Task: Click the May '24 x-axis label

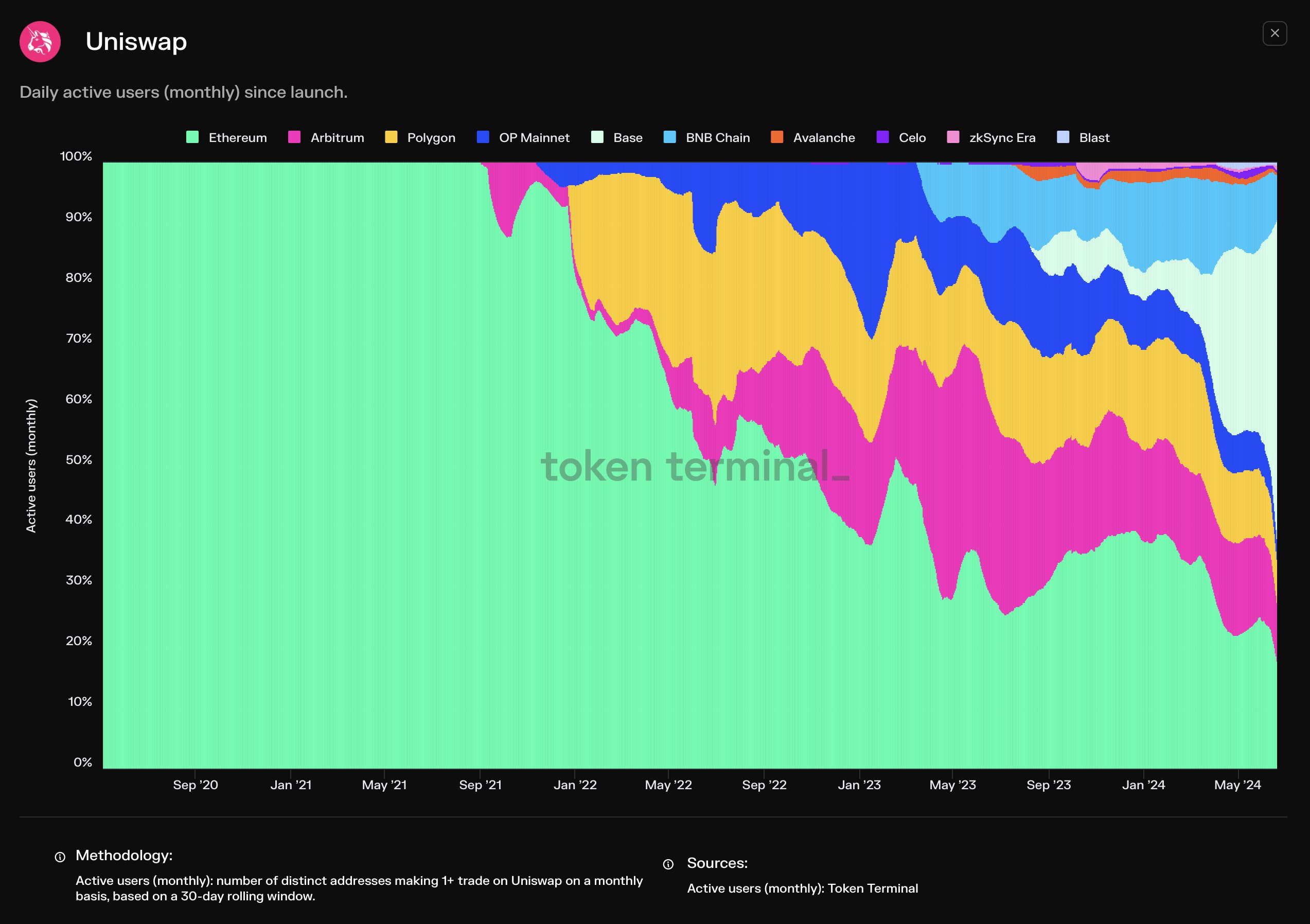Action: 1237,786
